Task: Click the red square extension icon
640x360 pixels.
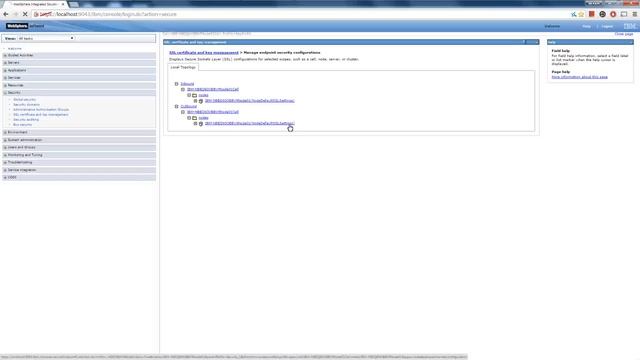Action: [x=591, y=14]
